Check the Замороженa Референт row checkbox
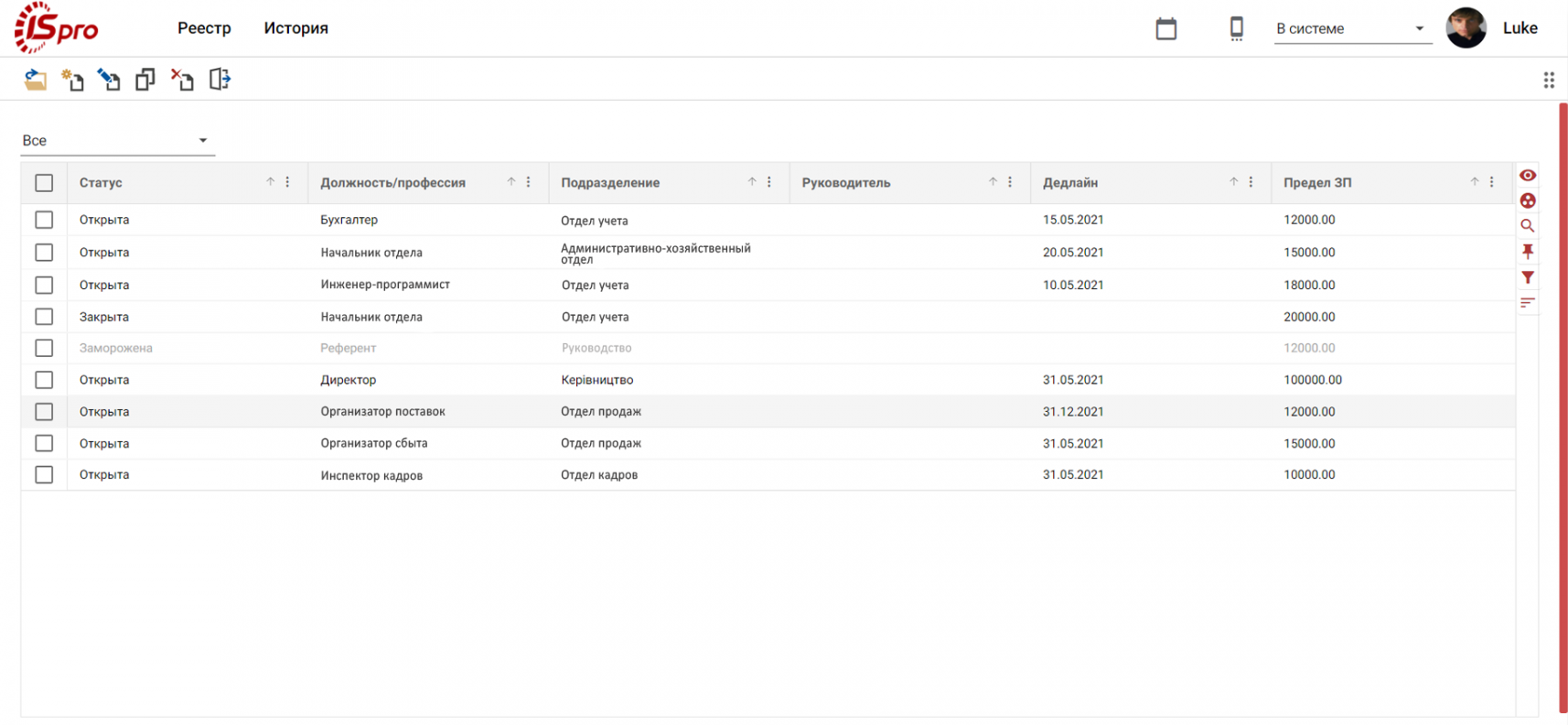 pyautogui.click(x=44, y=348)
